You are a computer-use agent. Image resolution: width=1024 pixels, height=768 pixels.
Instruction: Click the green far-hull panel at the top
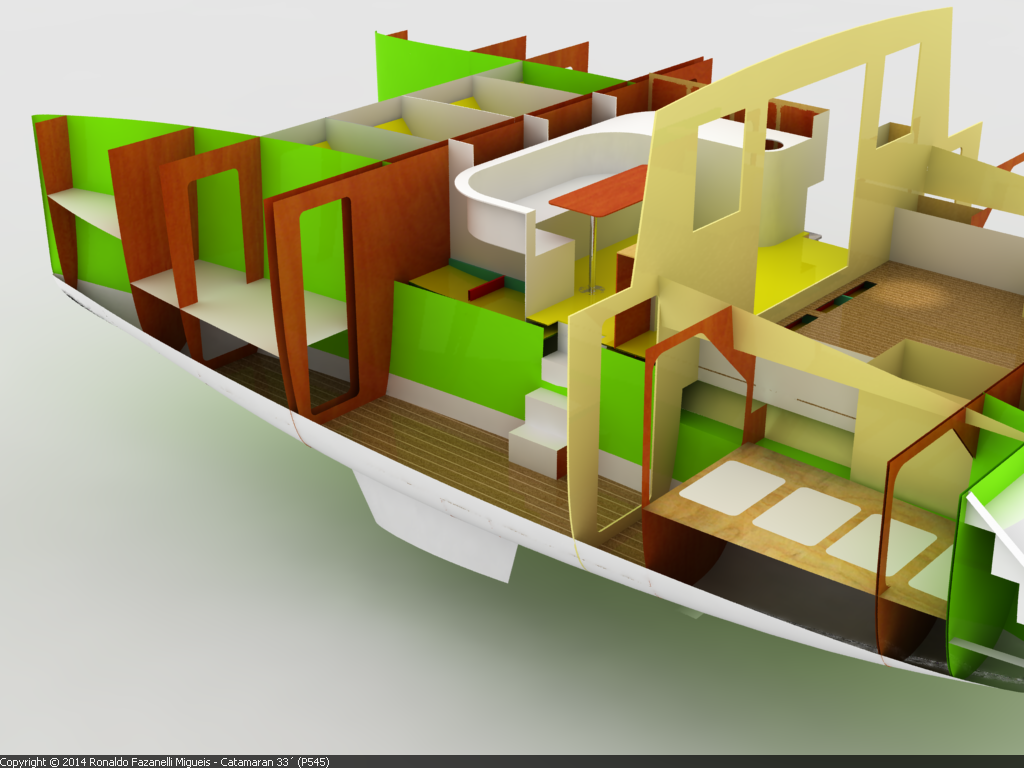pos(420,62)
